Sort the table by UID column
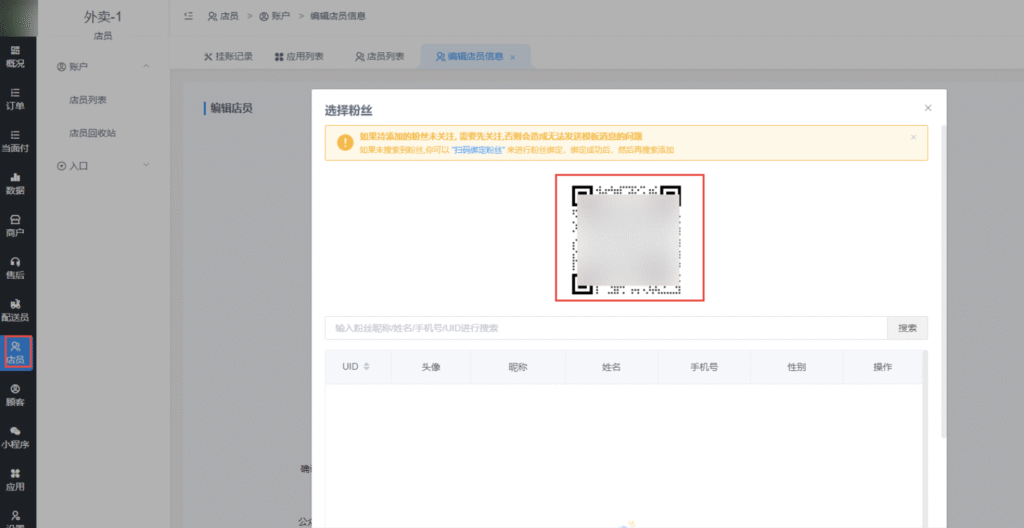The image size is (1024, 528). [366, 367]
